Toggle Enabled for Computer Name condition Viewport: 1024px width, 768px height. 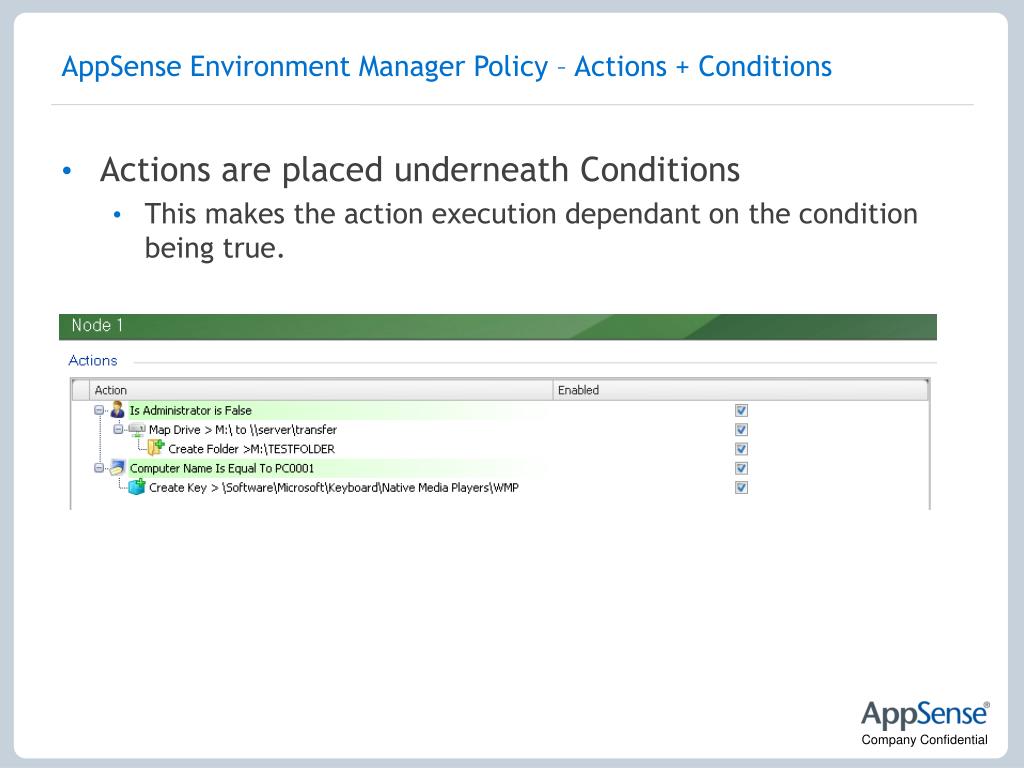(741, 468)
